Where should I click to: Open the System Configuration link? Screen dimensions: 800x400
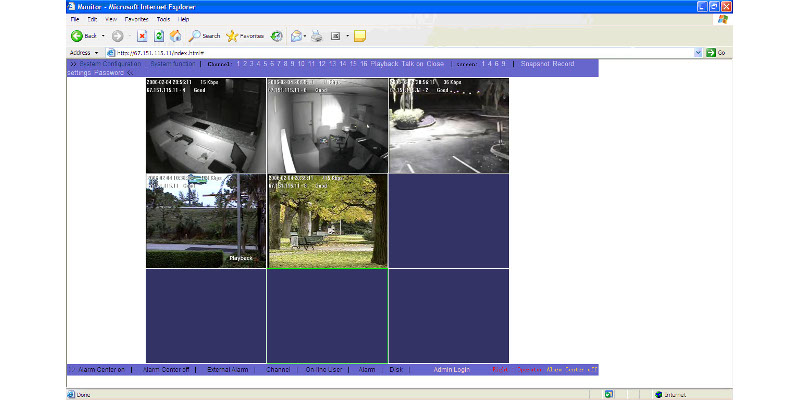click(109, 64)
